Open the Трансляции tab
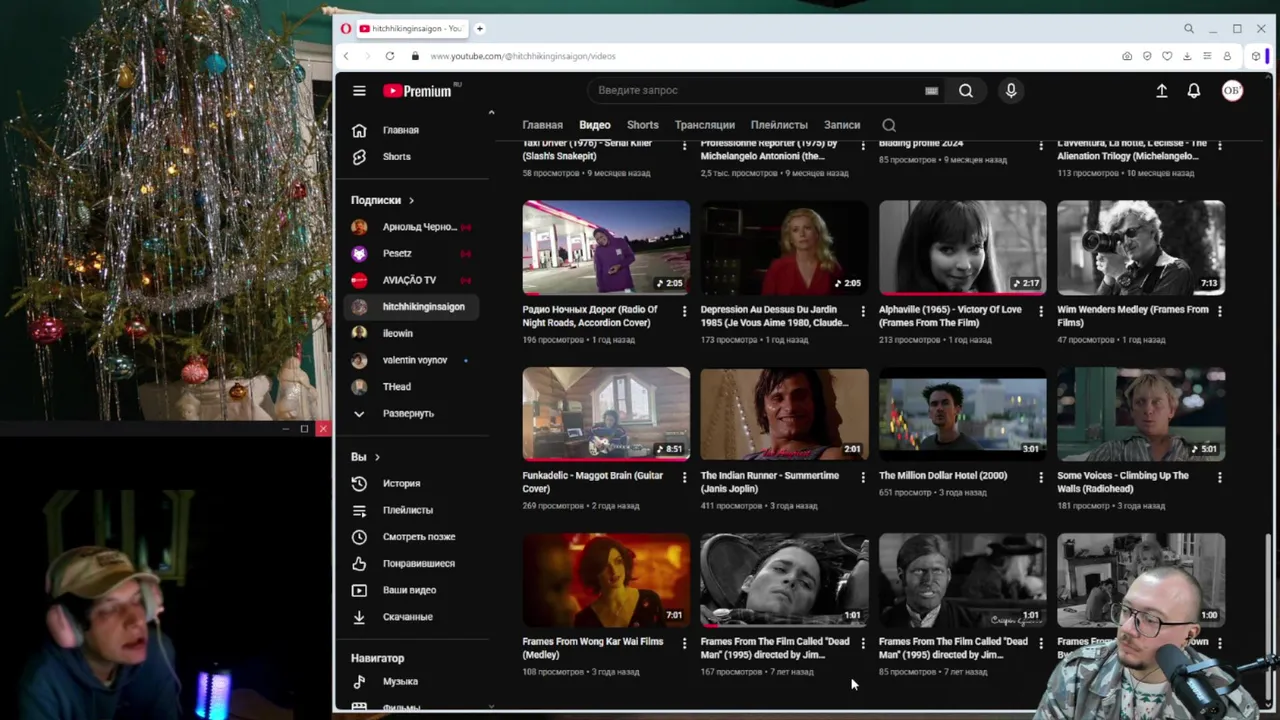Screen dimensions: 1280x720 click(x=704, y=125)
